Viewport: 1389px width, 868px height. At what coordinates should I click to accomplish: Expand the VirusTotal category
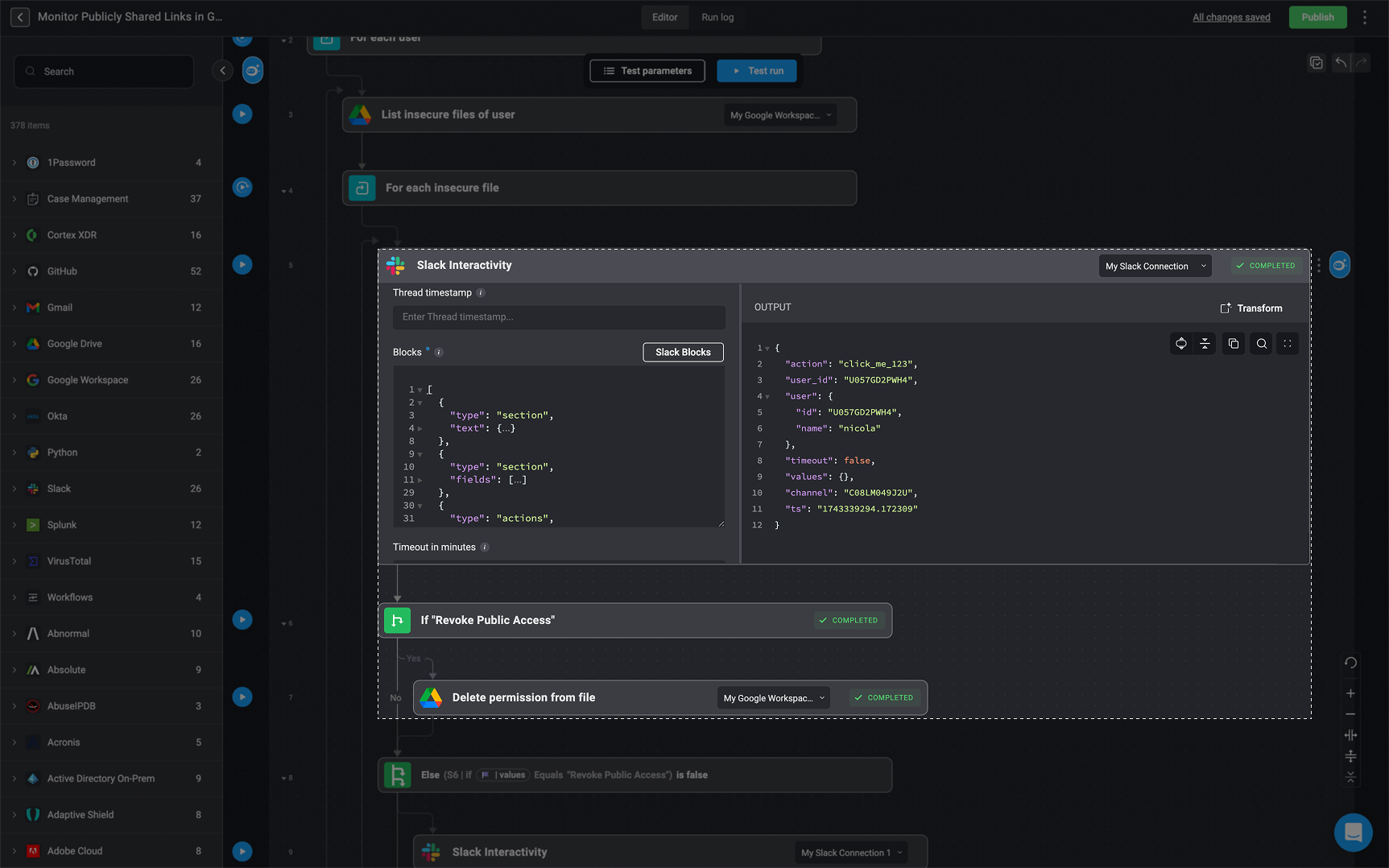pyautogui.click(x=14, y=561)
